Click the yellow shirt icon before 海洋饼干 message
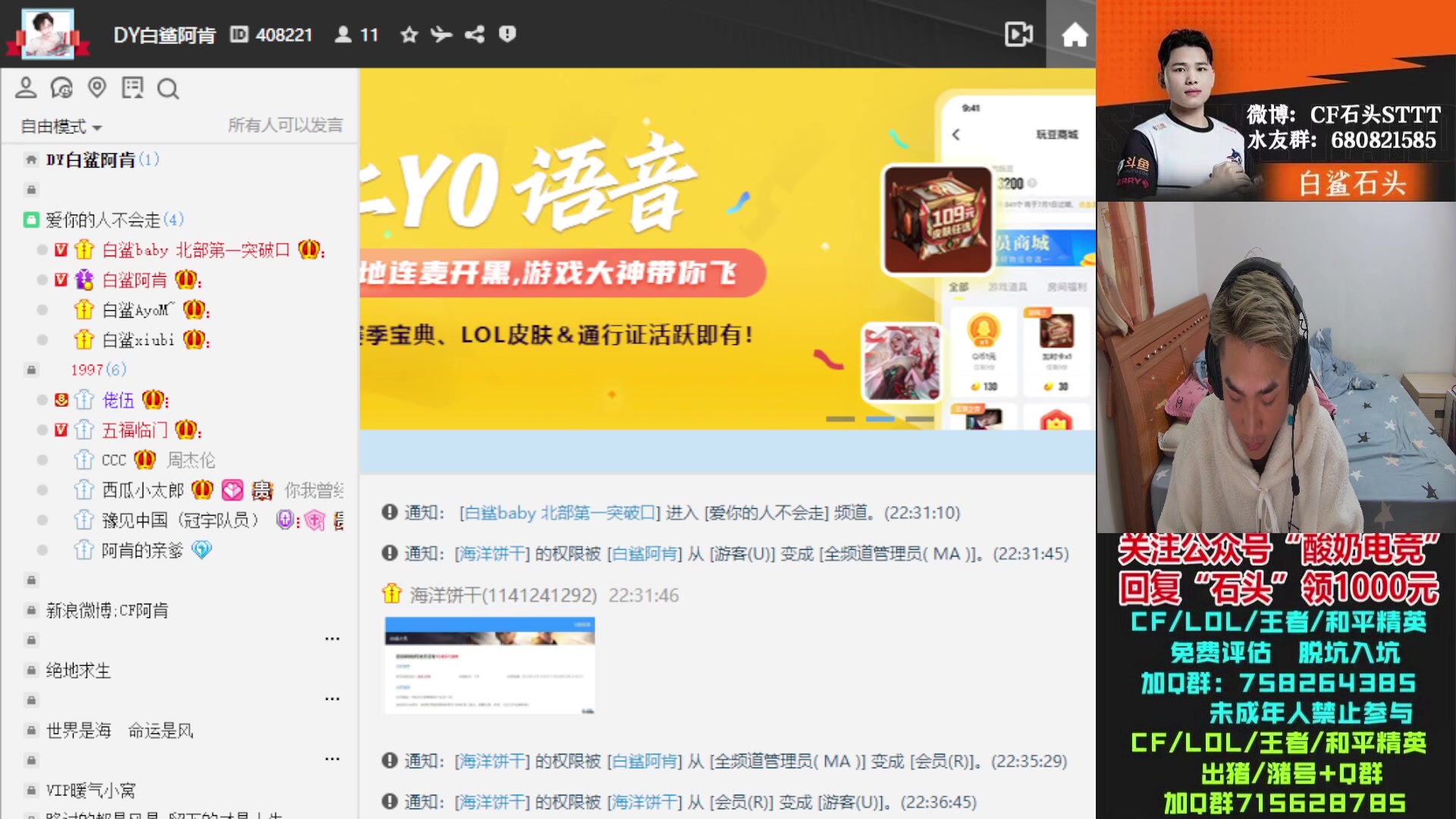Image resolution: width=1456 pixels, height=819 pixels. tap(391, 594)
